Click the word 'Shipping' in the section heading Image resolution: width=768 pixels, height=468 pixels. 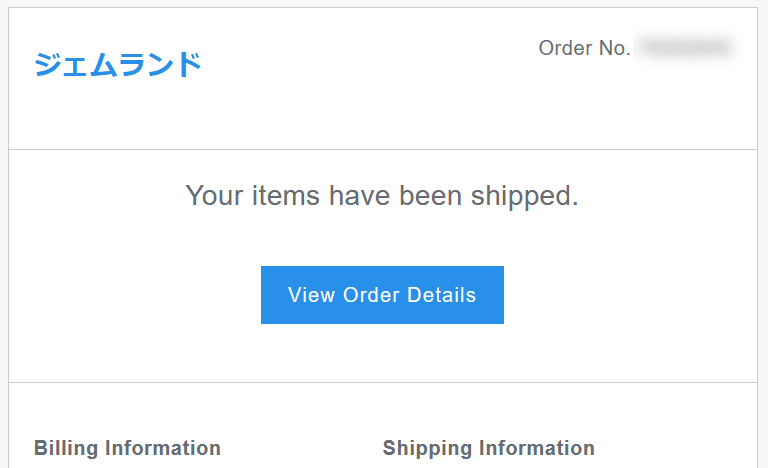point(426,448)
